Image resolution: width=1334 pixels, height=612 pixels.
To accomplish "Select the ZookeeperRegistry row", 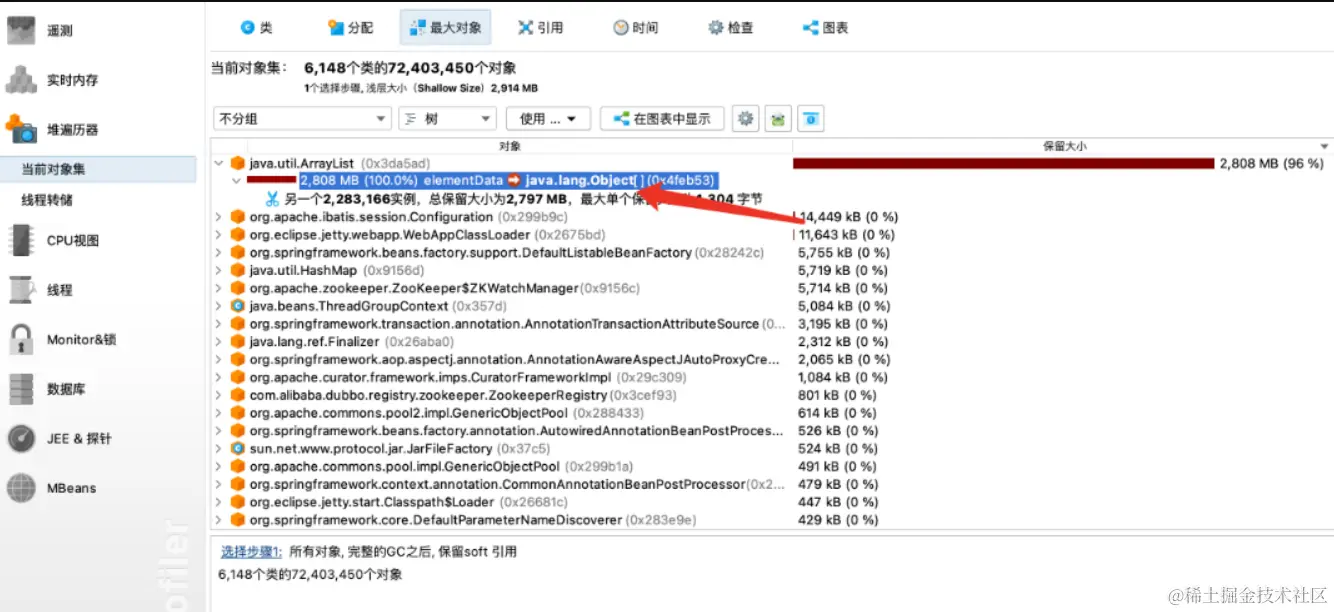I will tap(771, 395).
